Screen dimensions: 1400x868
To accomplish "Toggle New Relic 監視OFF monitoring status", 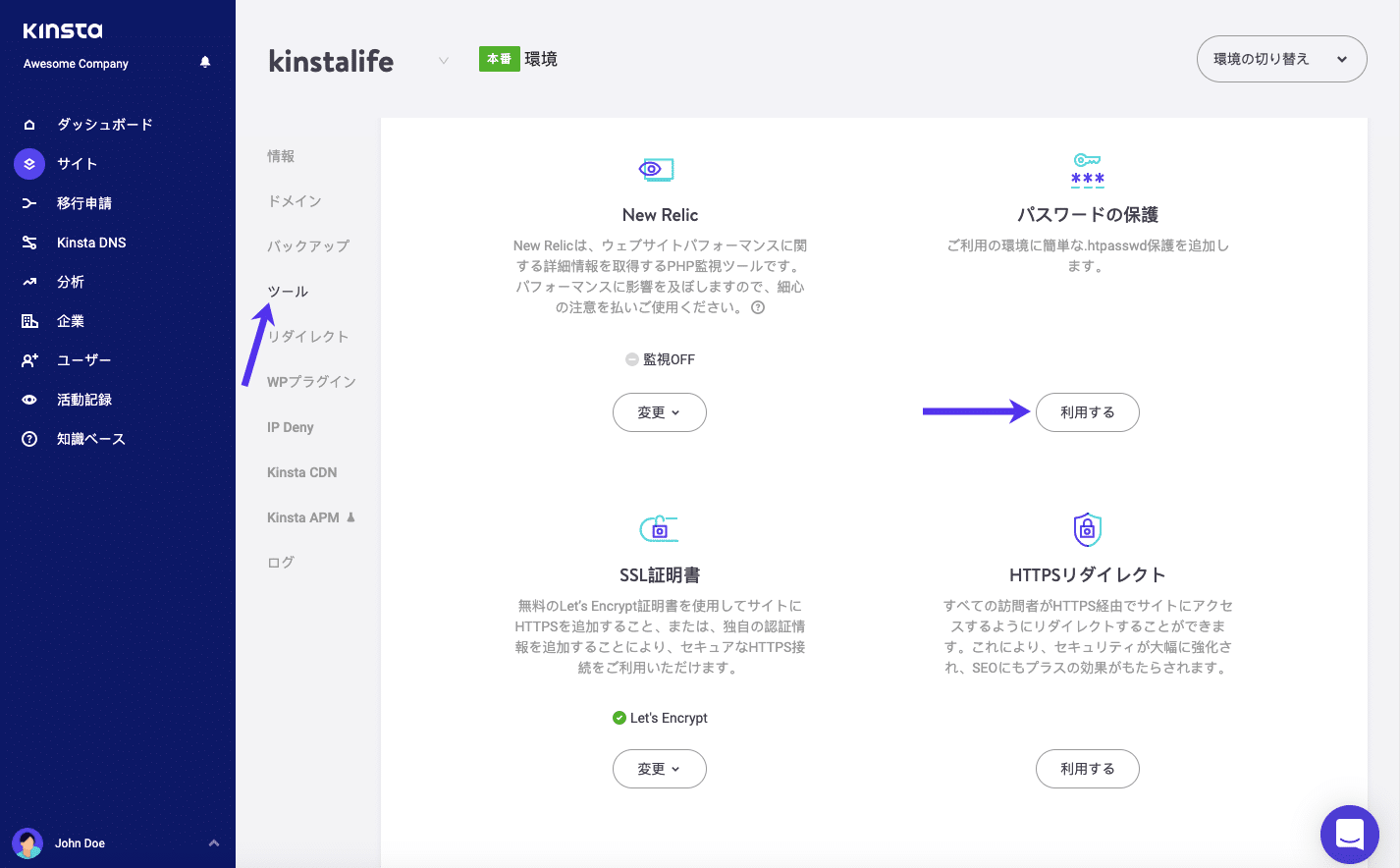I will tap(660, 358).
